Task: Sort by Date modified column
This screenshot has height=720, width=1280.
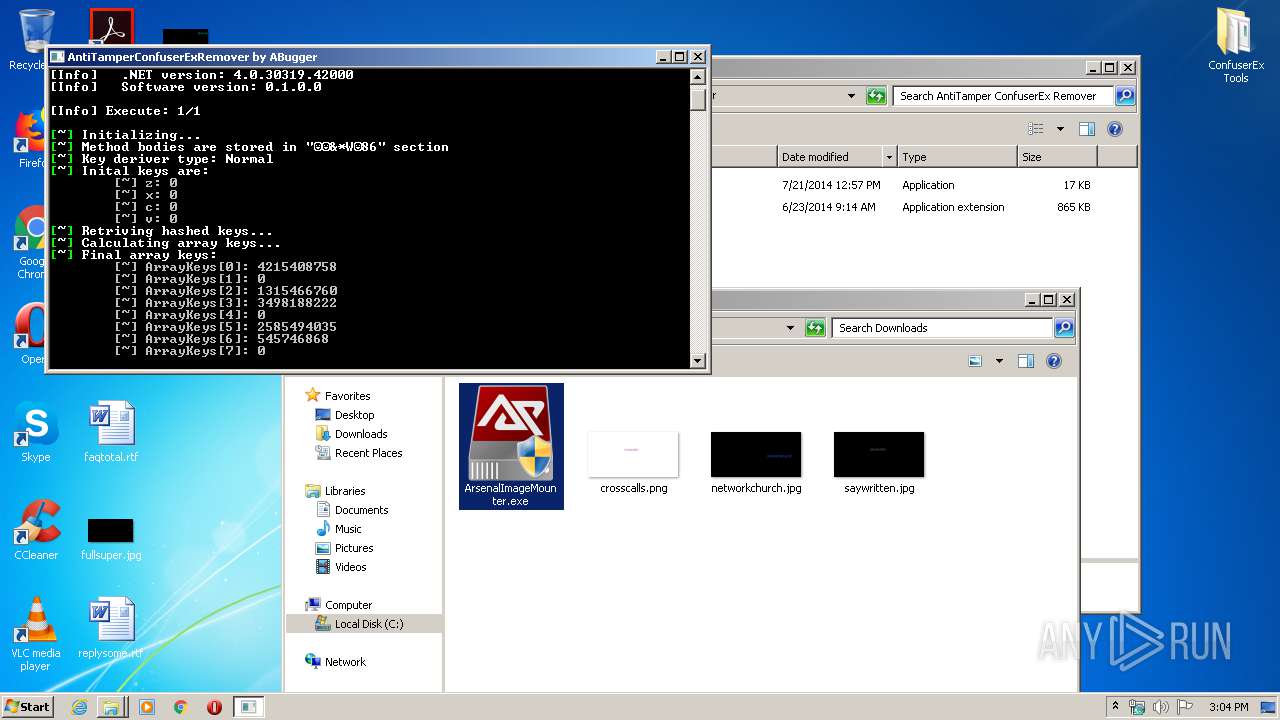Action: (830, 157)
